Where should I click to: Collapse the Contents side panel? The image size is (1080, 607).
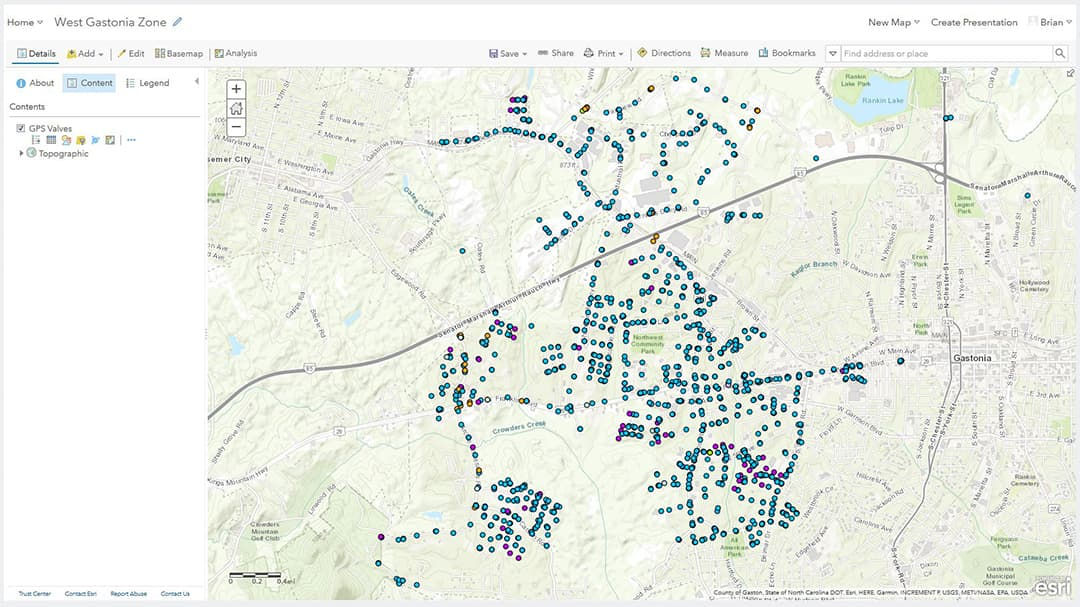195,82
